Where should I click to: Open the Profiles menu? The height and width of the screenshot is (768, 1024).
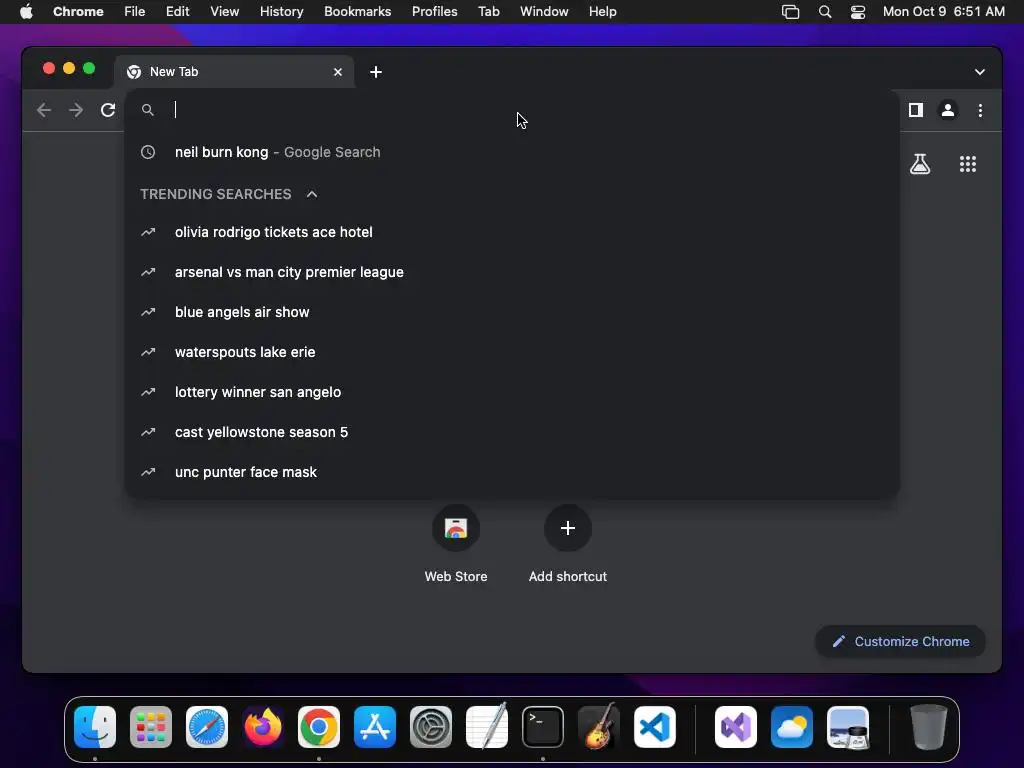[x=434, y=12]
